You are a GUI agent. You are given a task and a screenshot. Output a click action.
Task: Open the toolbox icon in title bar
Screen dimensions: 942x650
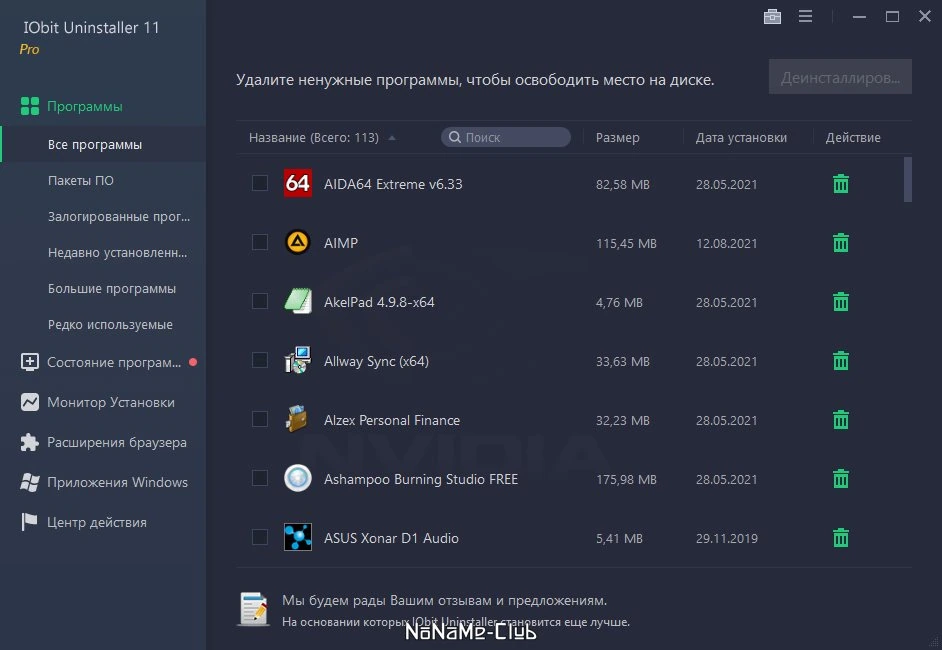pyautogui.click(x=772, y=16)
